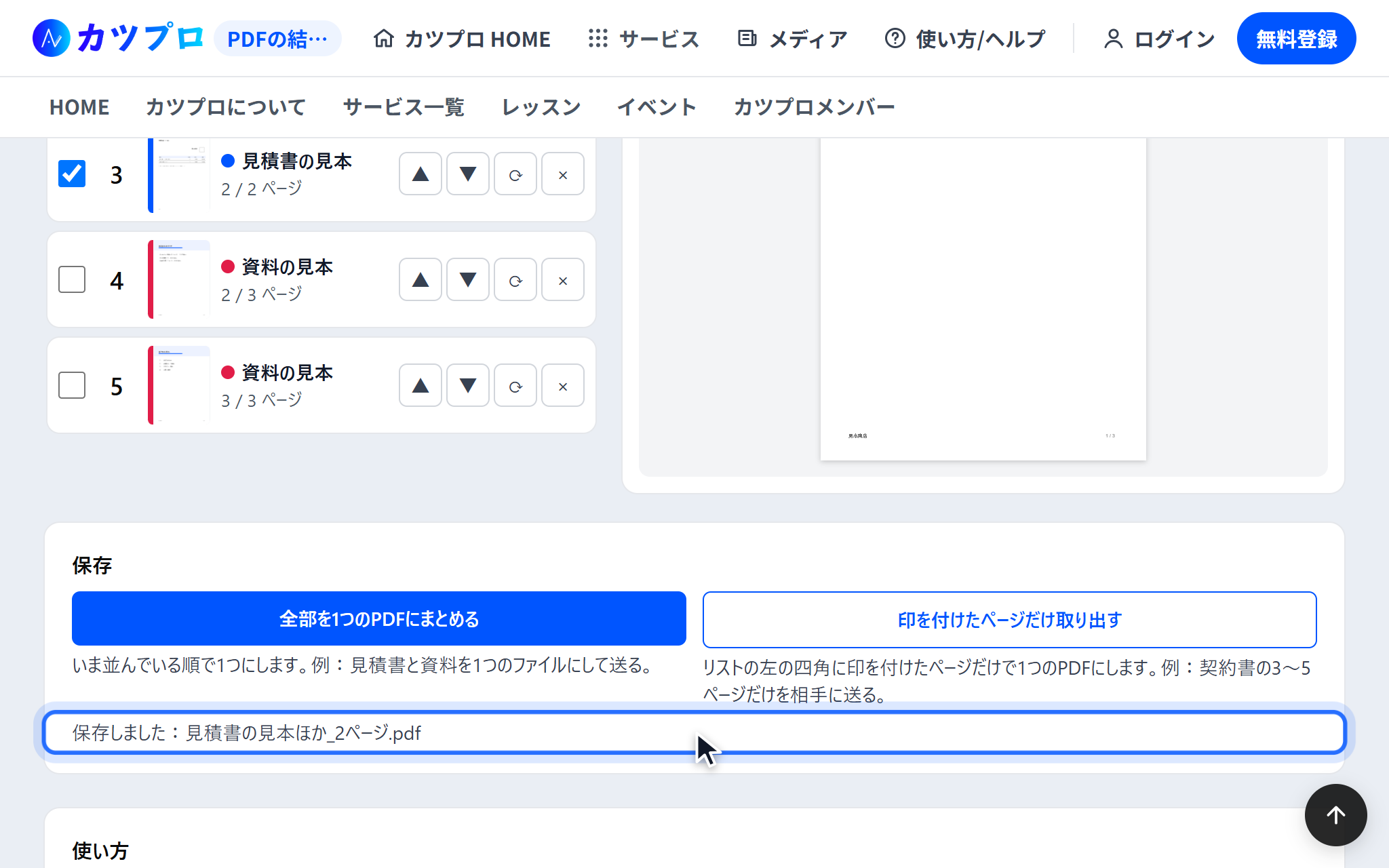Viewport: 1389px width, 868px height.
Task: Remove row 3 page from list
Action: [x=563, y=174]
